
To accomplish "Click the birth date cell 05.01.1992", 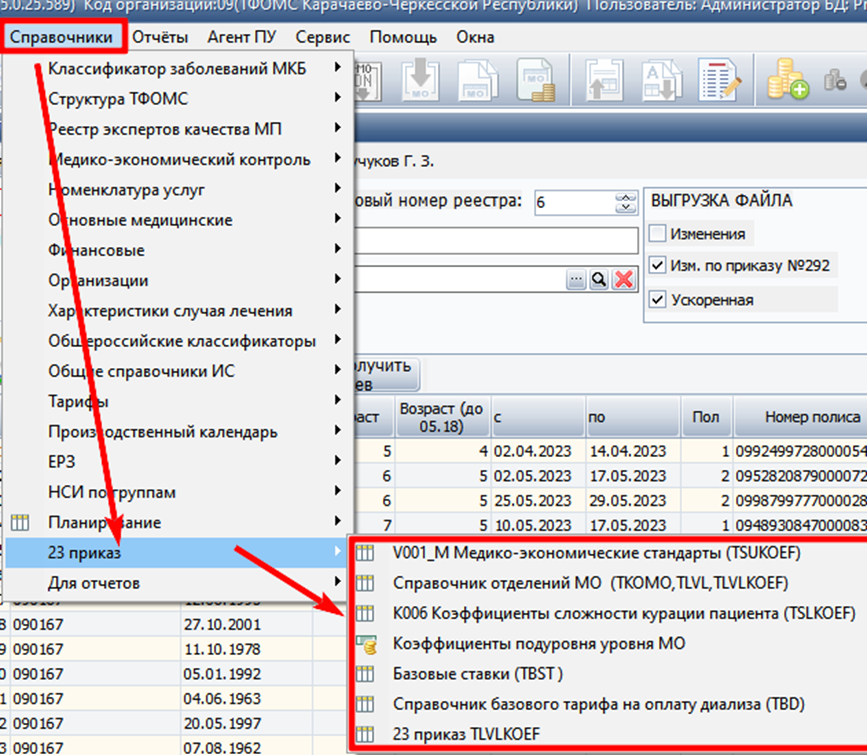I will (247, 674).
